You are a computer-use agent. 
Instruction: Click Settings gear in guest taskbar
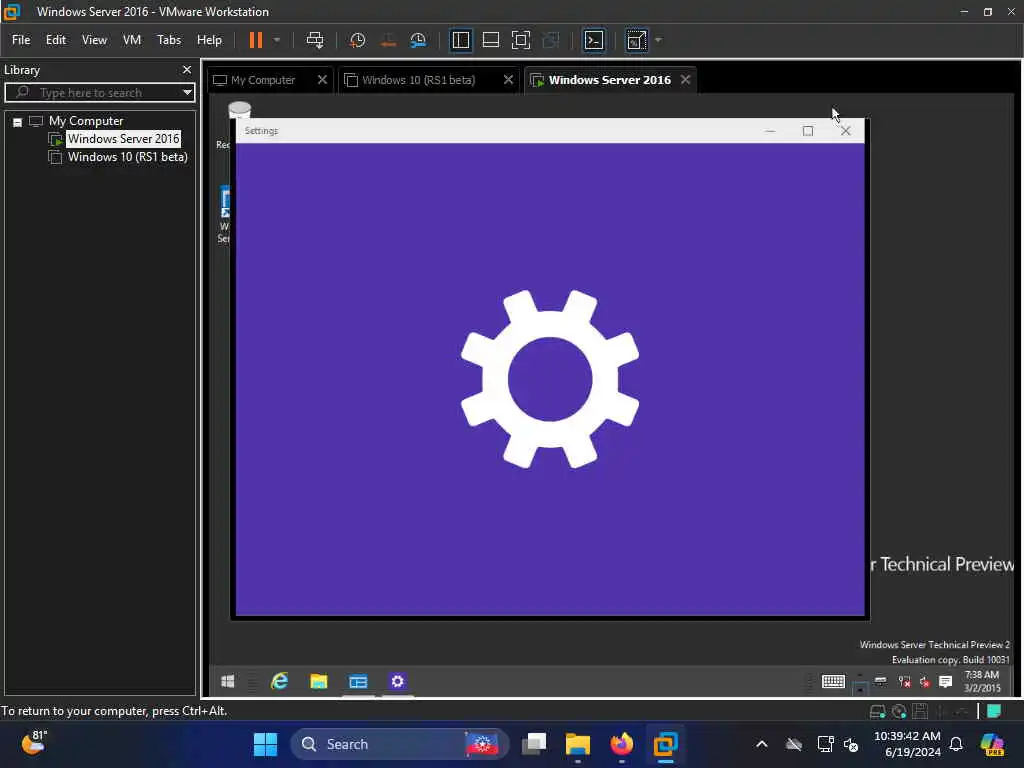pyautogui.click(x=397, y=682)
